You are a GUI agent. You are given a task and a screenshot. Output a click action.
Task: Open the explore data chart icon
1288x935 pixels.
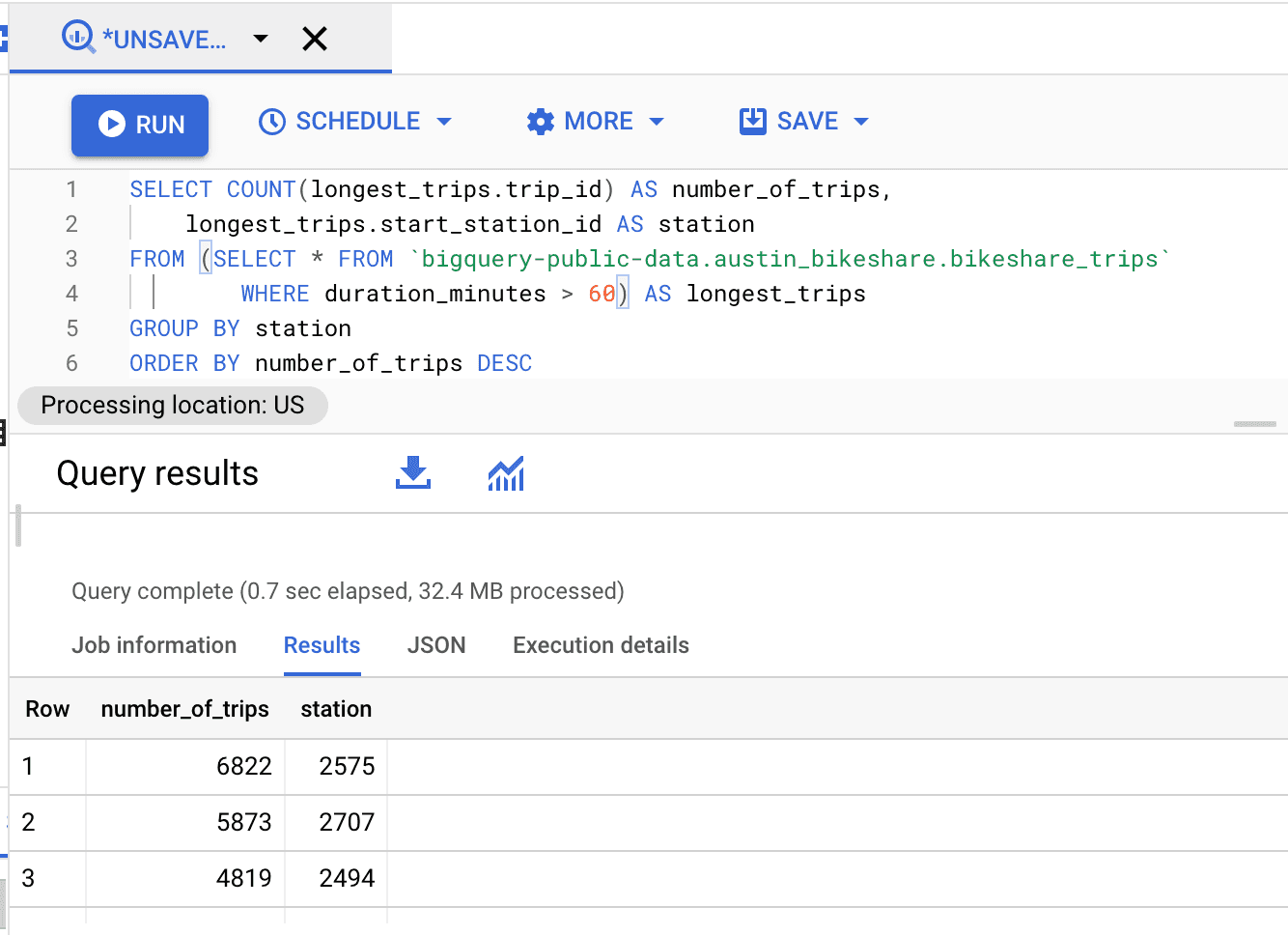[x=506, y=473]
